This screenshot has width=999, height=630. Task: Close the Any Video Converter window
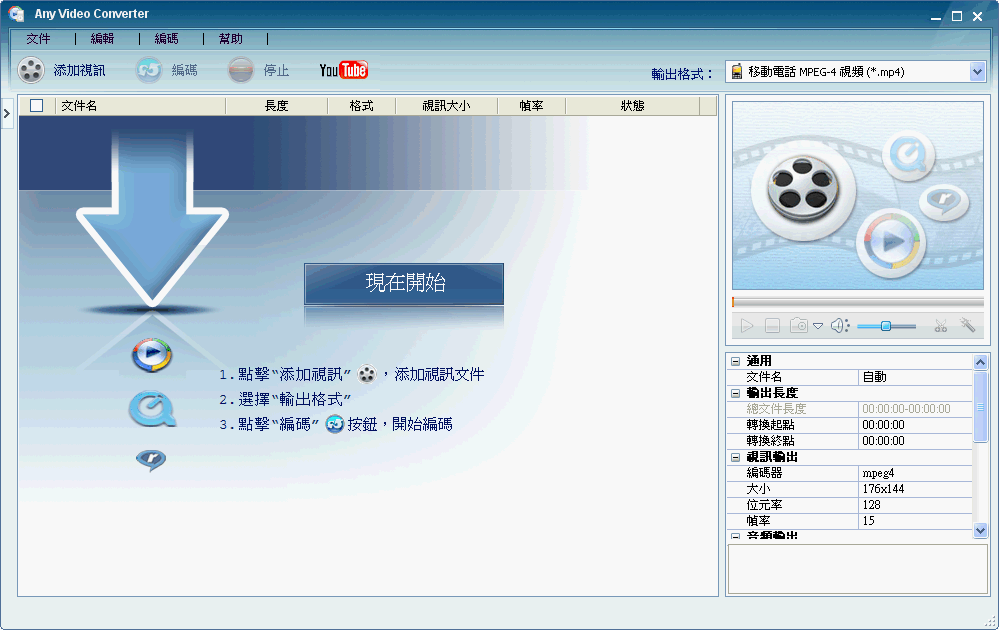coord(977,17)
